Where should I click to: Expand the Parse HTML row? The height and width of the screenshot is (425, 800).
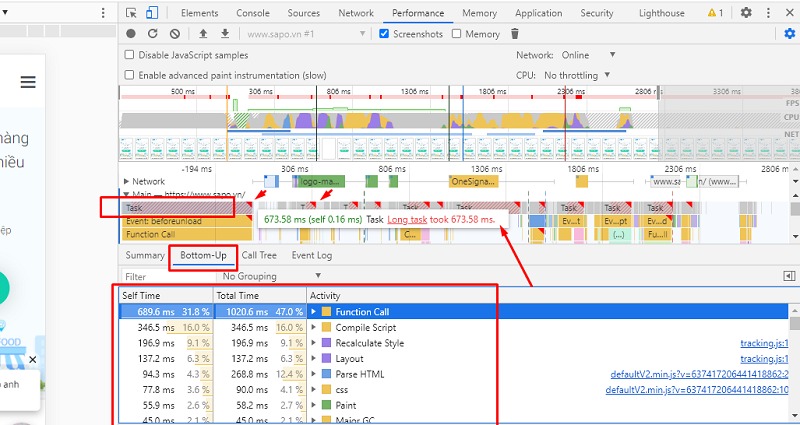(x=314, y=374)
